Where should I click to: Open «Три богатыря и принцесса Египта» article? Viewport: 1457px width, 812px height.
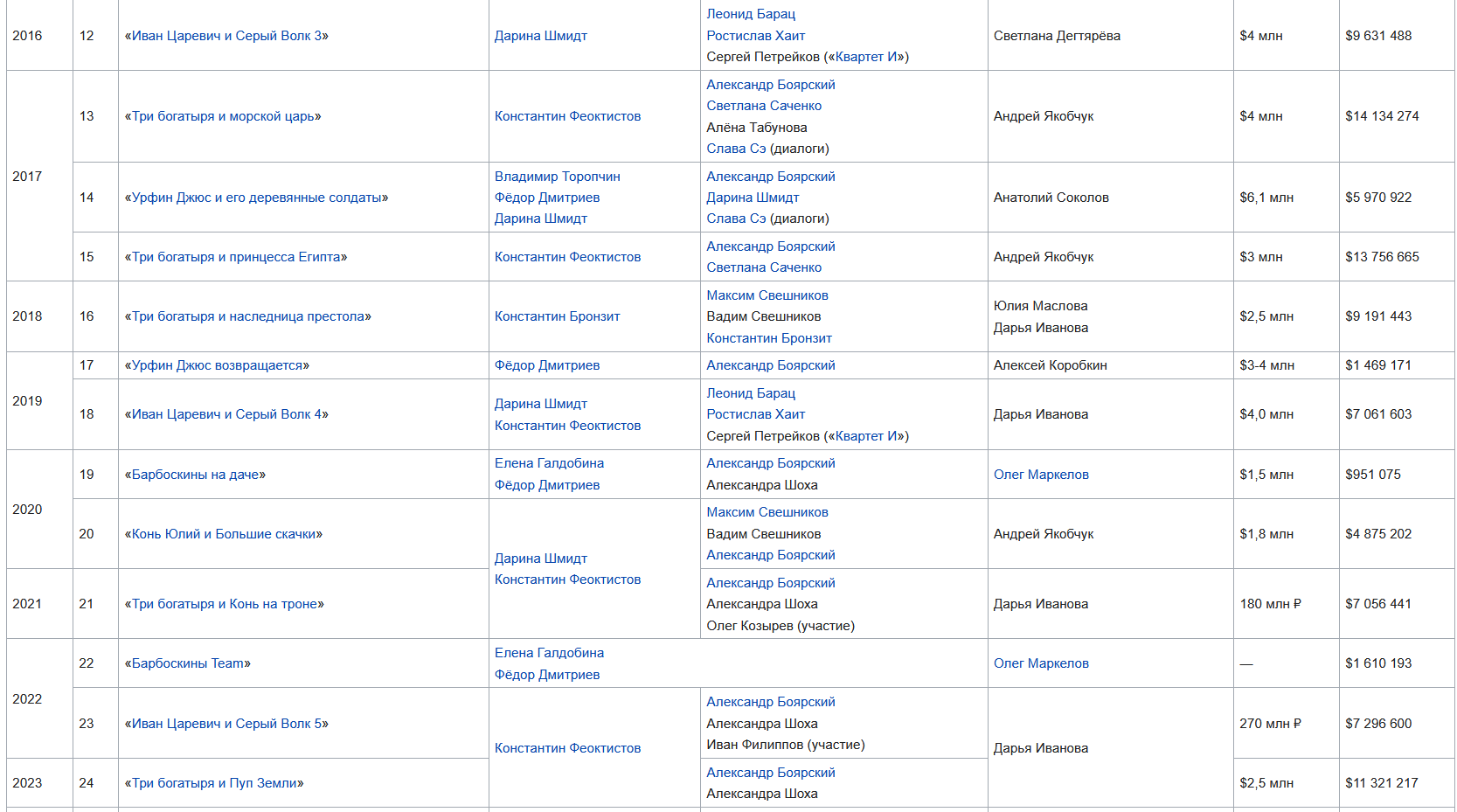(x=236, y=257)
